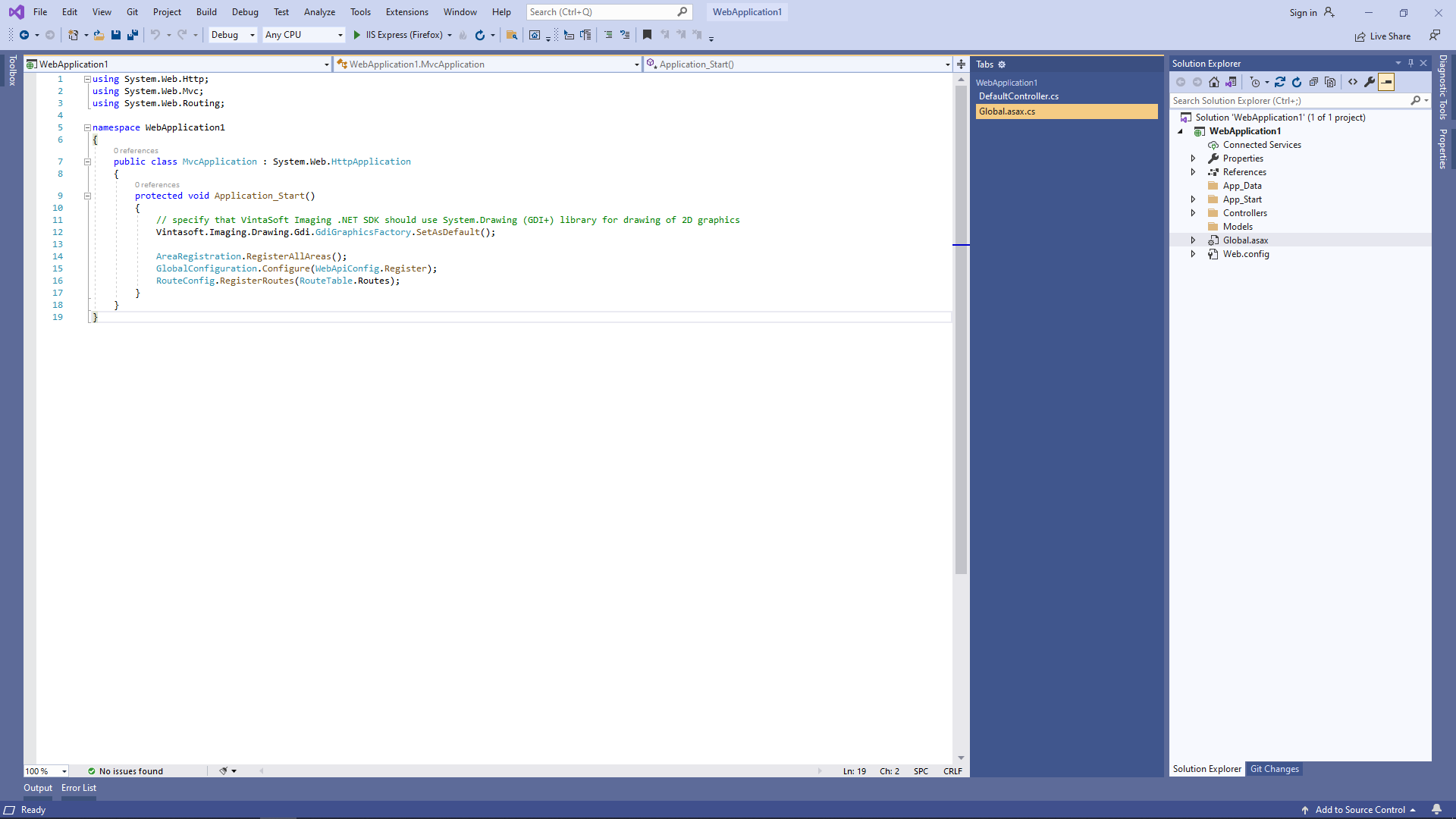Open the Analyze menu
This screenshot has width=1456, height=819.
tap(319, 12)
